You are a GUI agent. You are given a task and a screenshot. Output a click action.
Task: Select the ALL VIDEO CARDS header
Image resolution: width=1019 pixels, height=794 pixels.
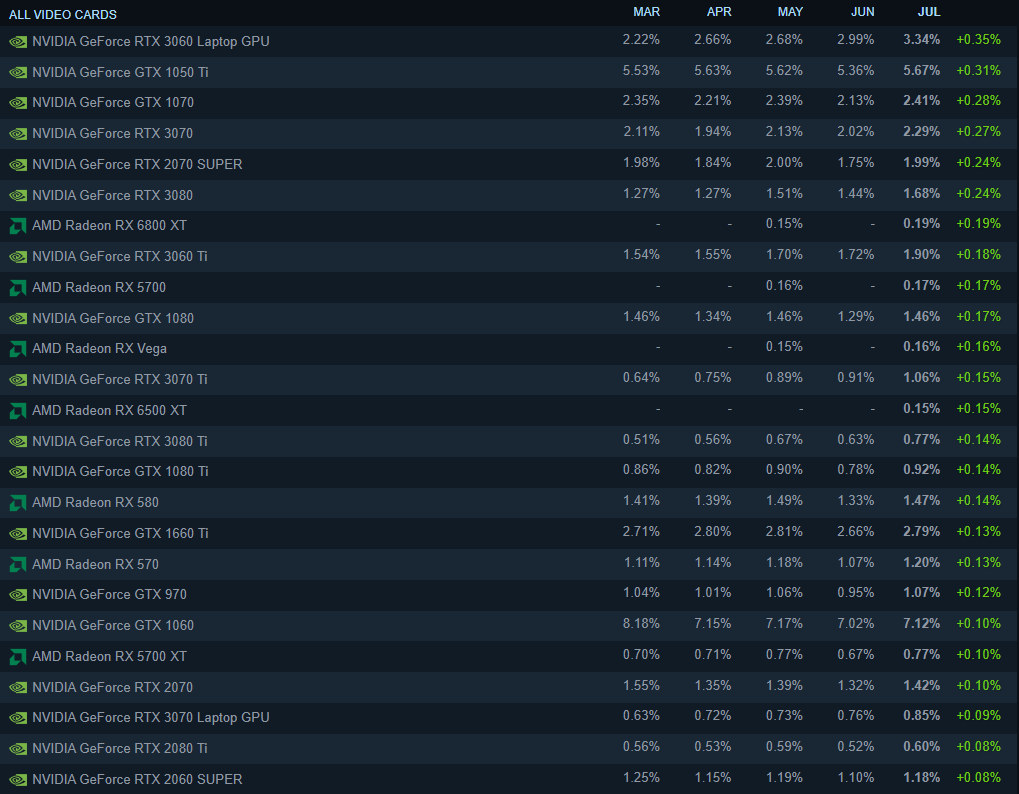(63, 15)
